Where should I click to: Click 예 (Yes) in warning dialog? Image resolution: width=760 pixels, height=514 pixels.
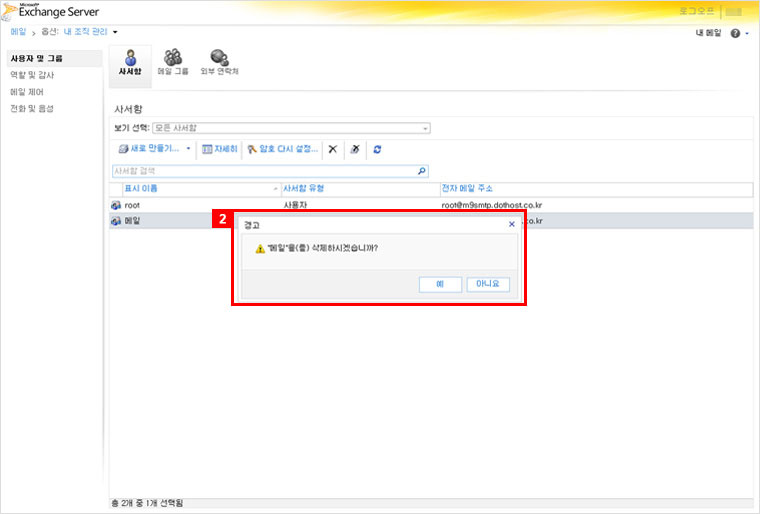(x=440, y=284)
